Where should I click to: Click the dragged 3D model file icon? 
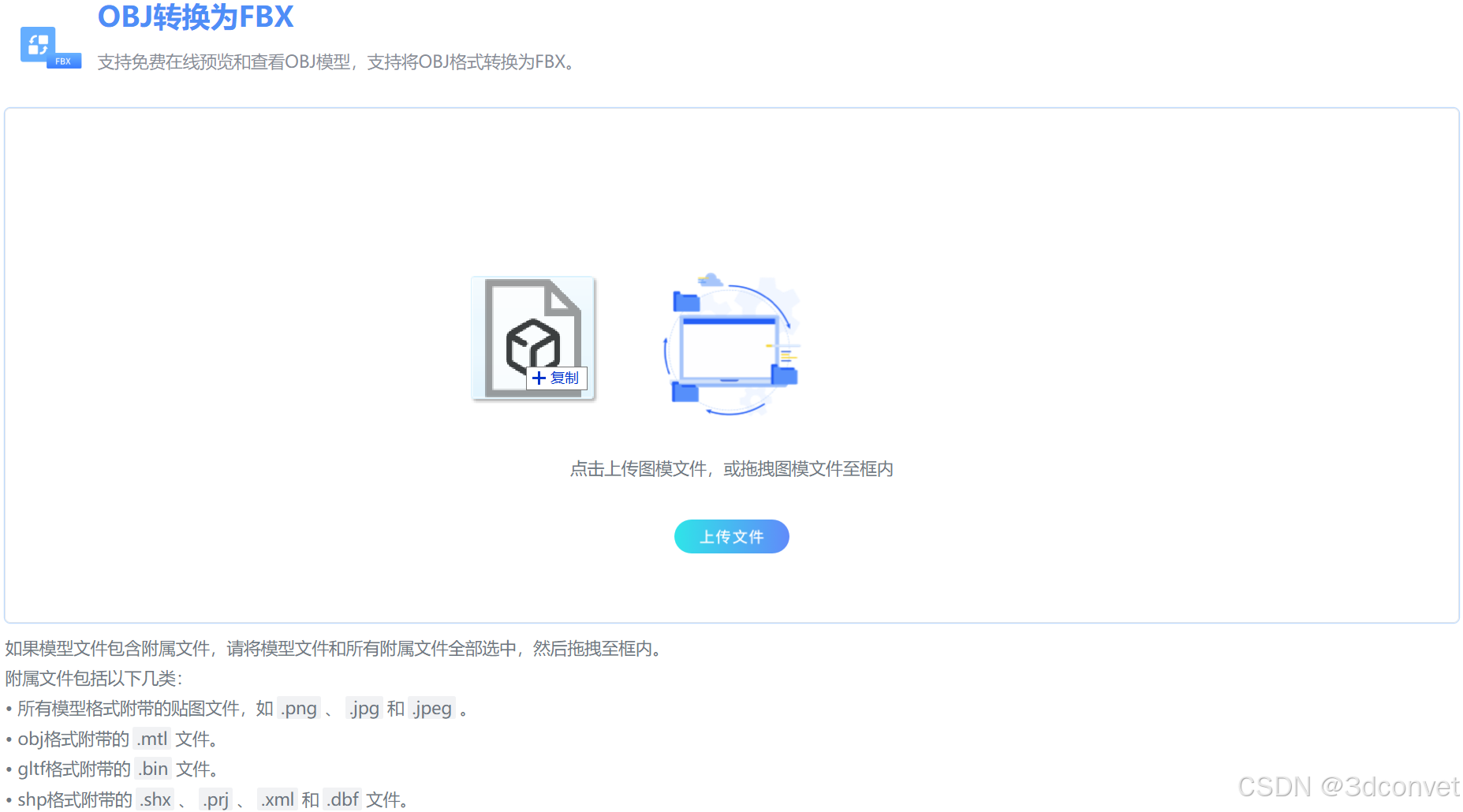tap(533, 338)
